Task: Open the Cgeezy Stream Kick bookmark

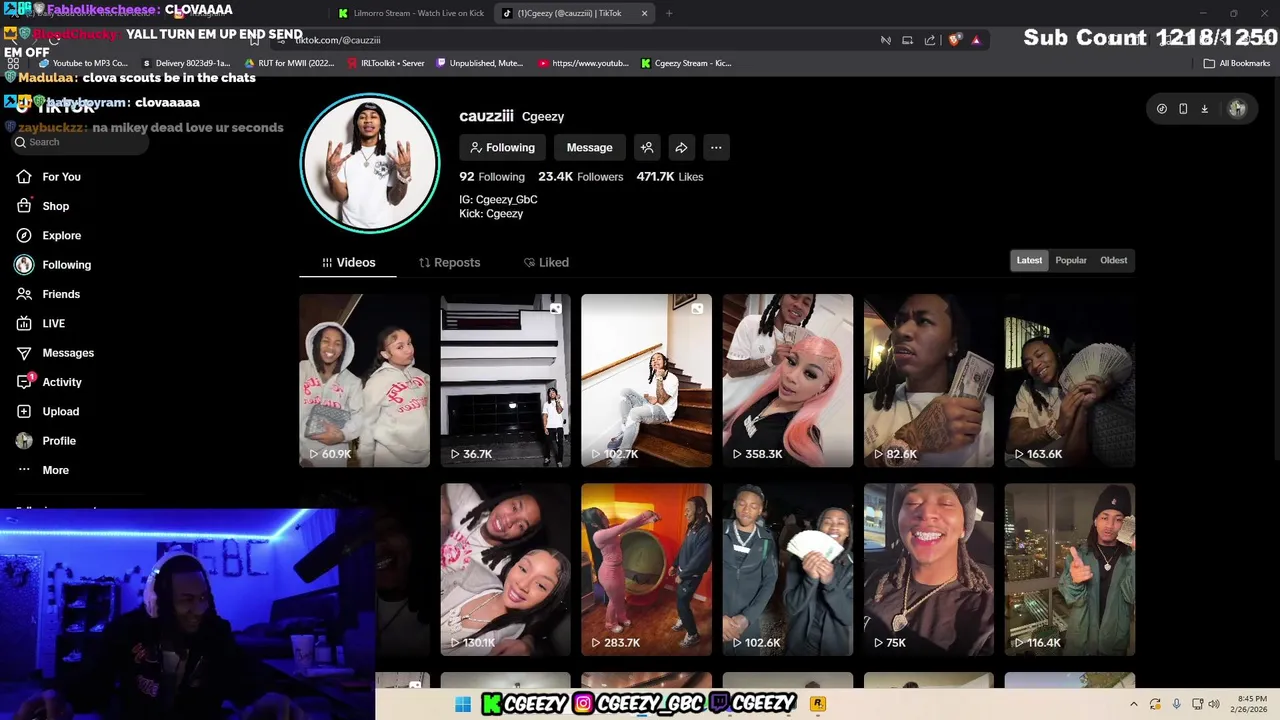Action: click(686, 63)
